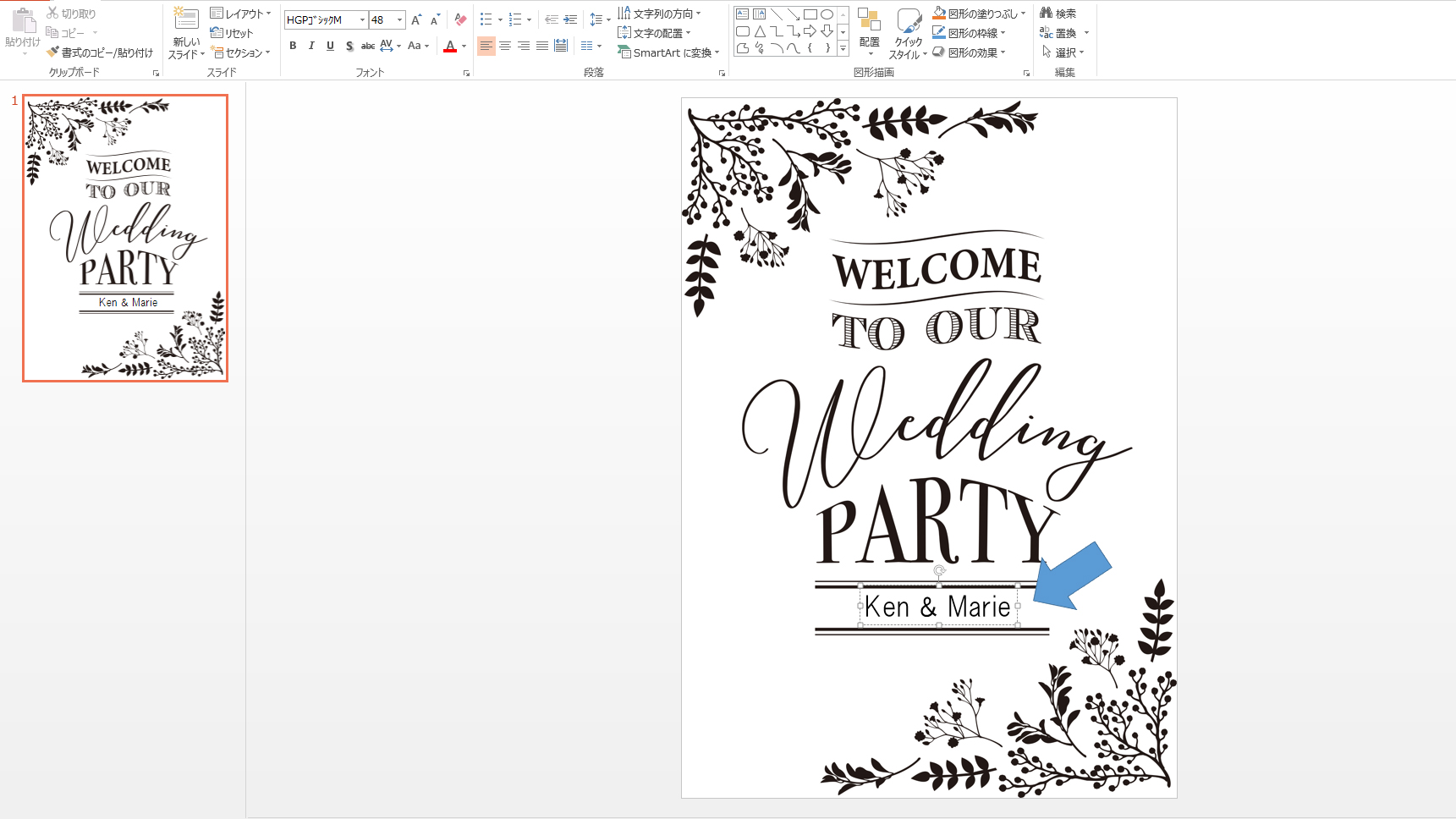Click Find (検索) in editing group
The height and width of the screenshot is (819, 1456).
click(1058, 14)
